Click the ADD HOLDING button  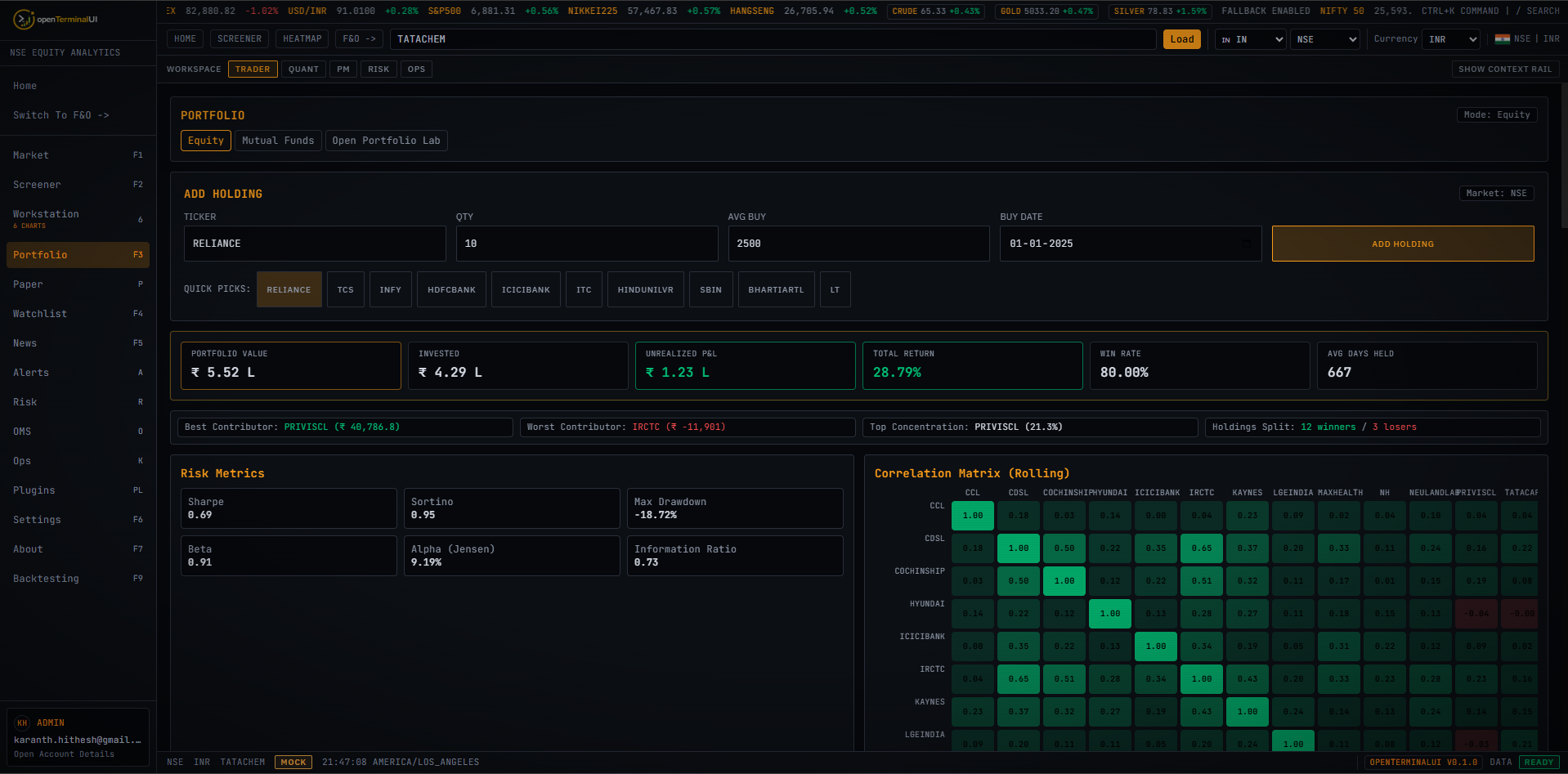[x=1403, y=244]
